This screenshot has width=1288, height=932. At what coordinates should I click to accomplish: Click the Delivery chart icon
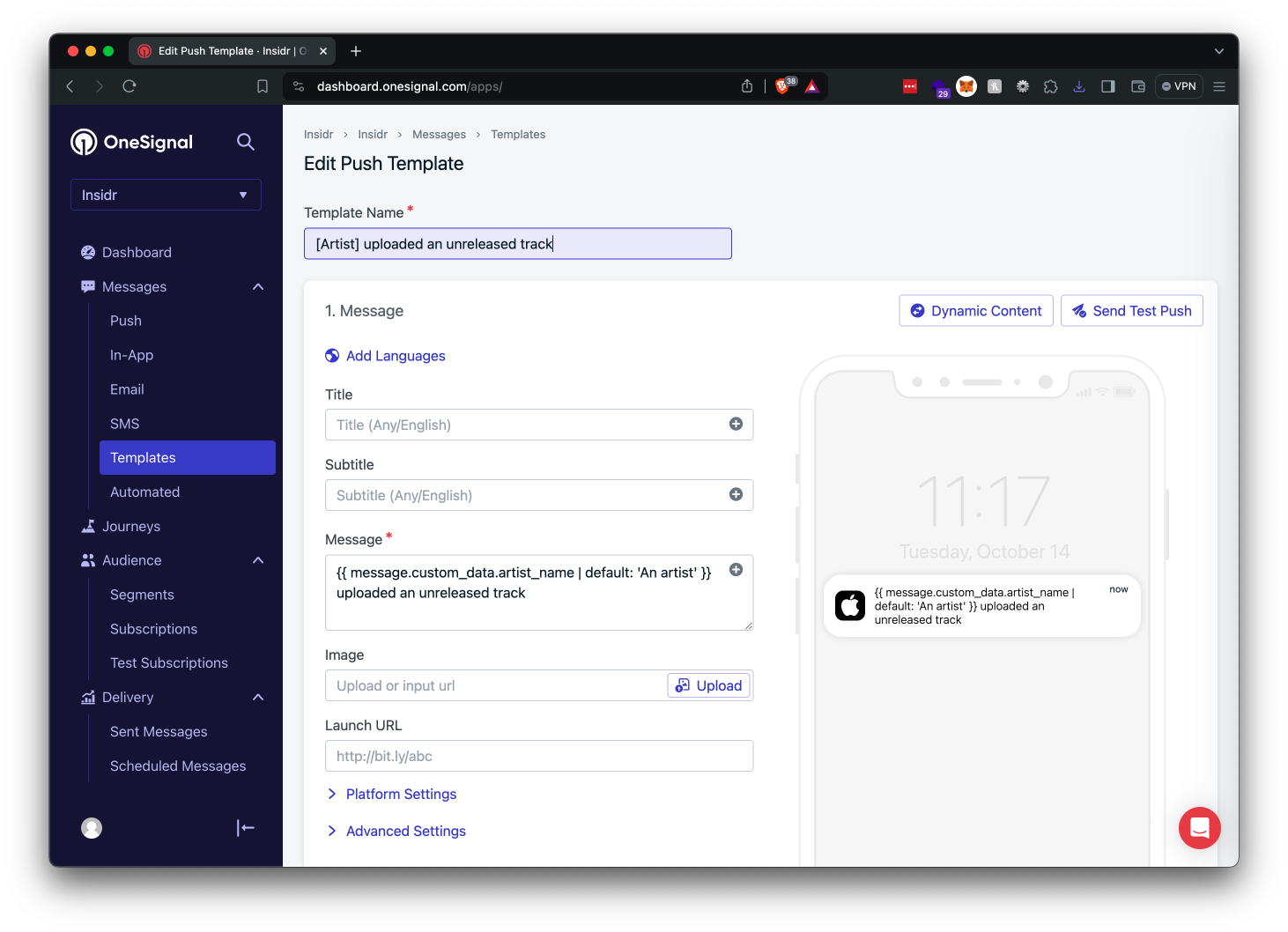tap(87, 697)
